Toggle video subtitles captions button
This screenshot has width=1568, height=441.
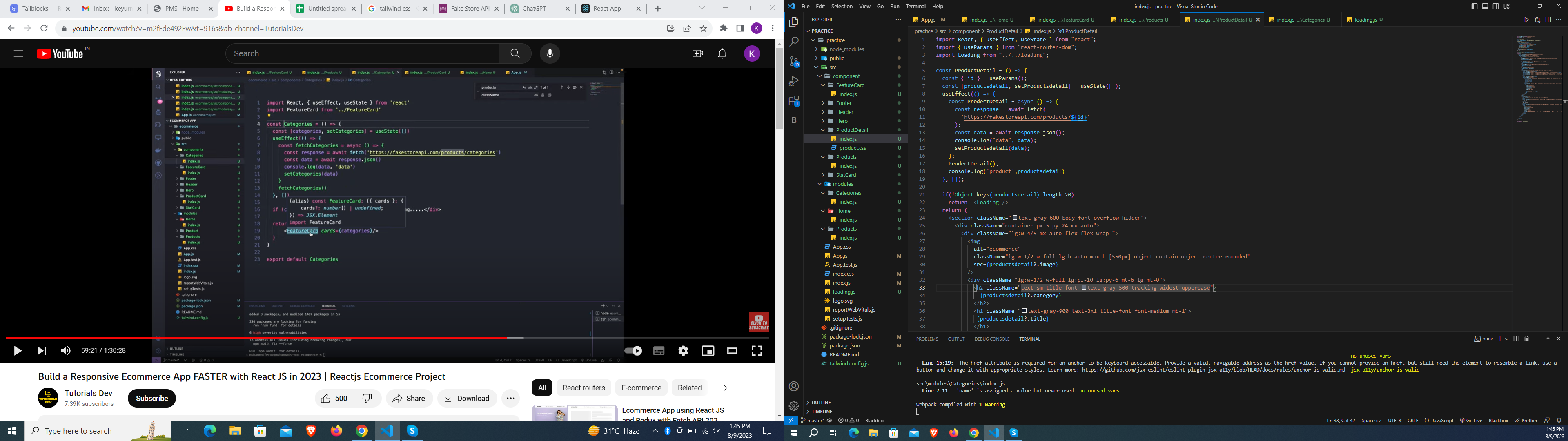tap(659, 351)
